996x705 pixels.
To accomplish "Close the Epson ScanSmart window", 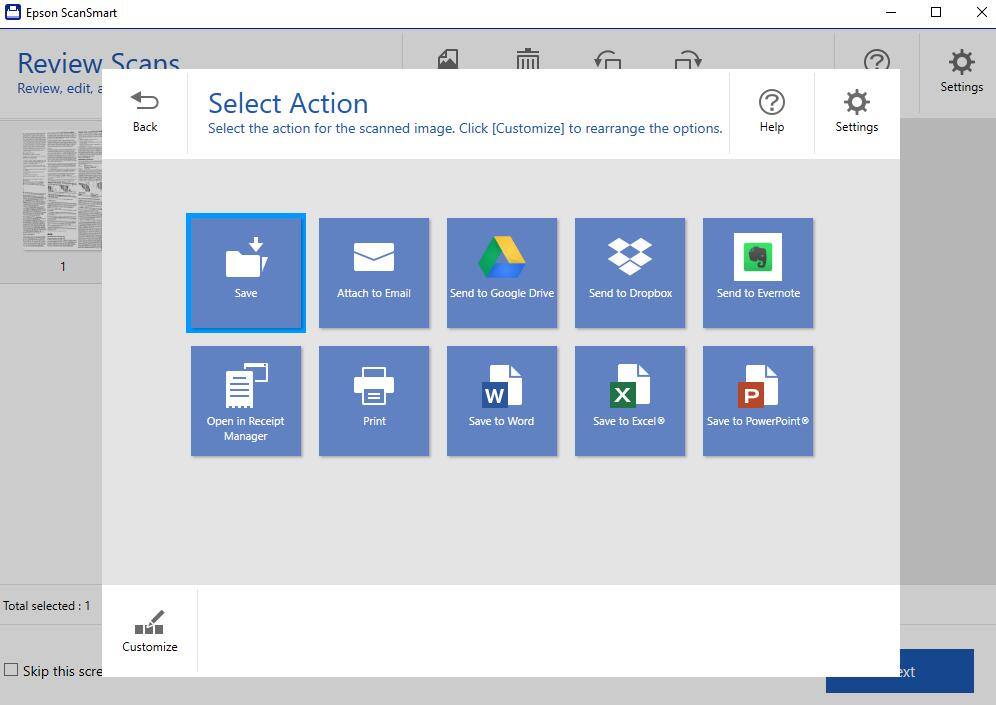I will click(x=982, y=13).
